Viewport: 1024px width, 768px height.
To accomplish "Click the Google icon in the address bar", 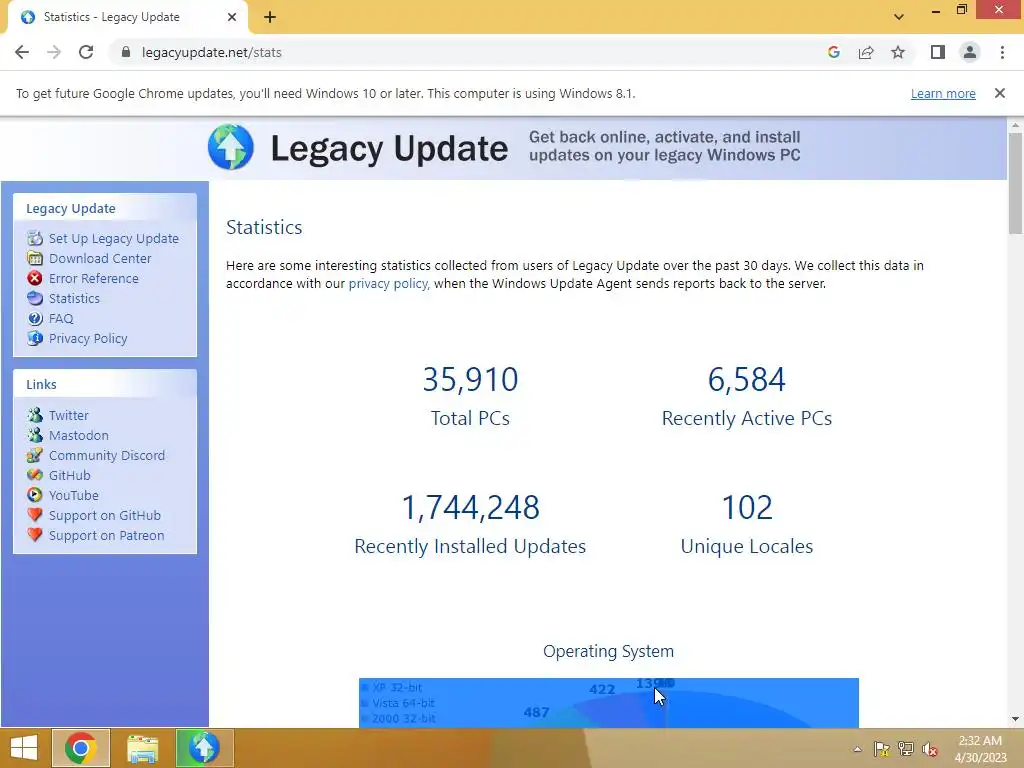I will coord(833,52).
